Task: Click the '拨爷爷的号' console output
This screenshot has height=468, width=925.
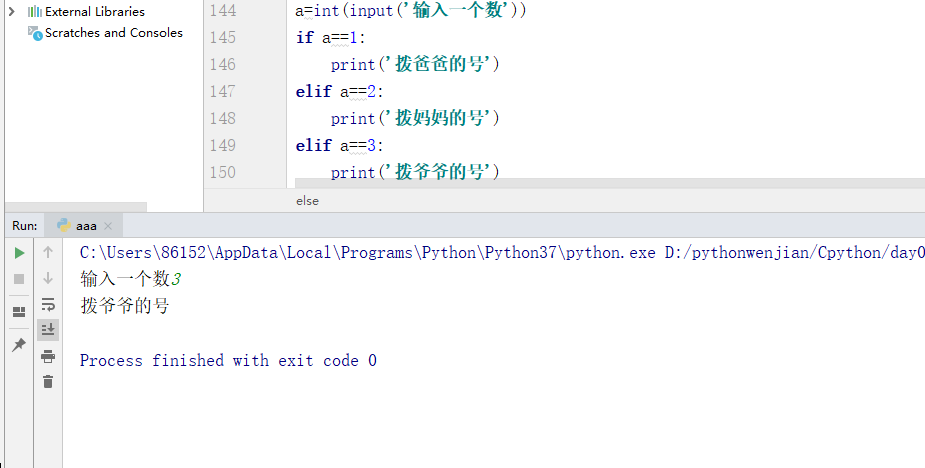Action: [124, 305]
